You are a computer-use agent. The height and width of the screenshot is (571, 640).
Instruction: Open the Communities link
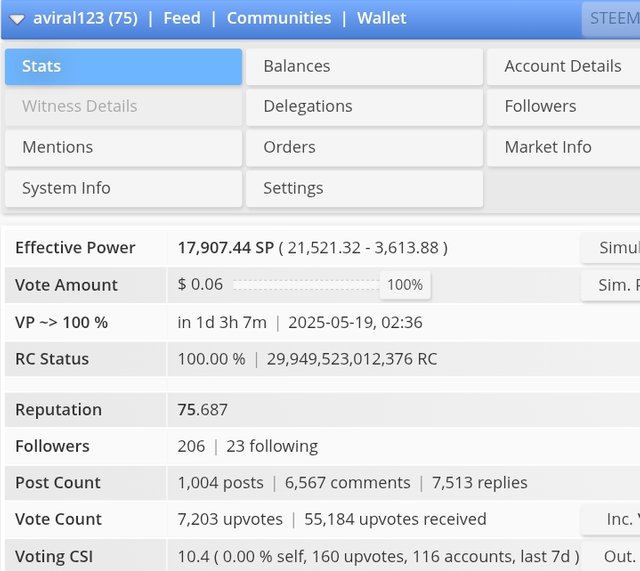coord(279,18)
